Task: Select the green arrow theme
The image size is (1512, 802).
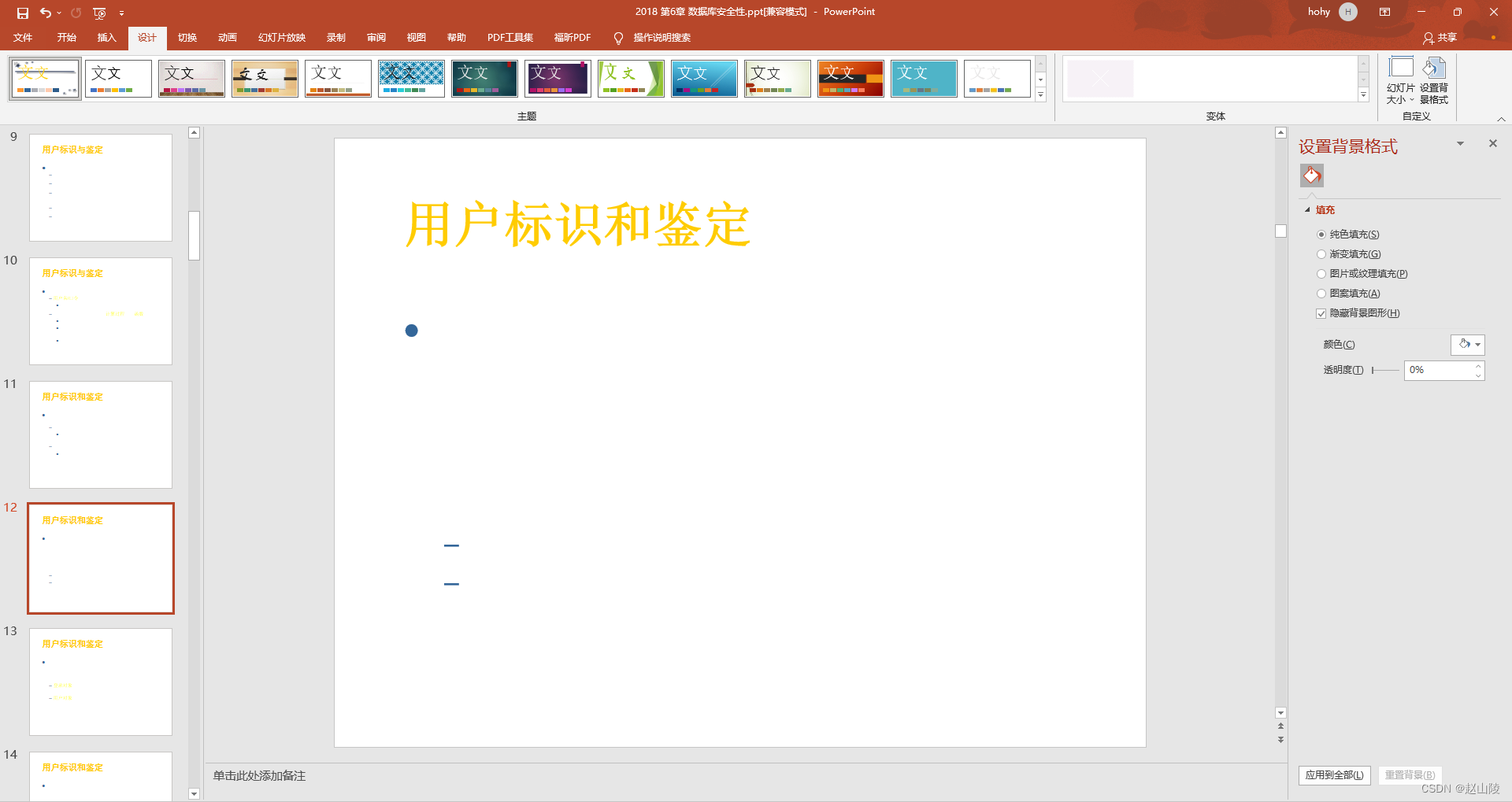Action: [631, 79]
